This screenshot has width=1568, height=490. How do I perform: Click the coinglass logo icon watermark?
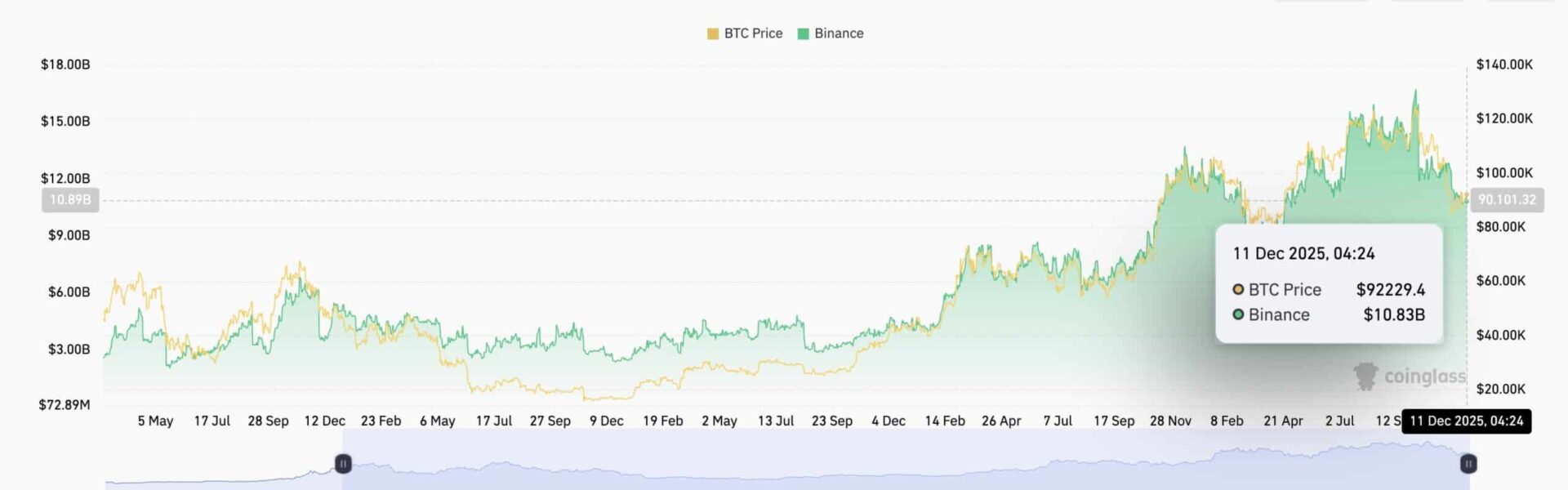coord(1365,376)
